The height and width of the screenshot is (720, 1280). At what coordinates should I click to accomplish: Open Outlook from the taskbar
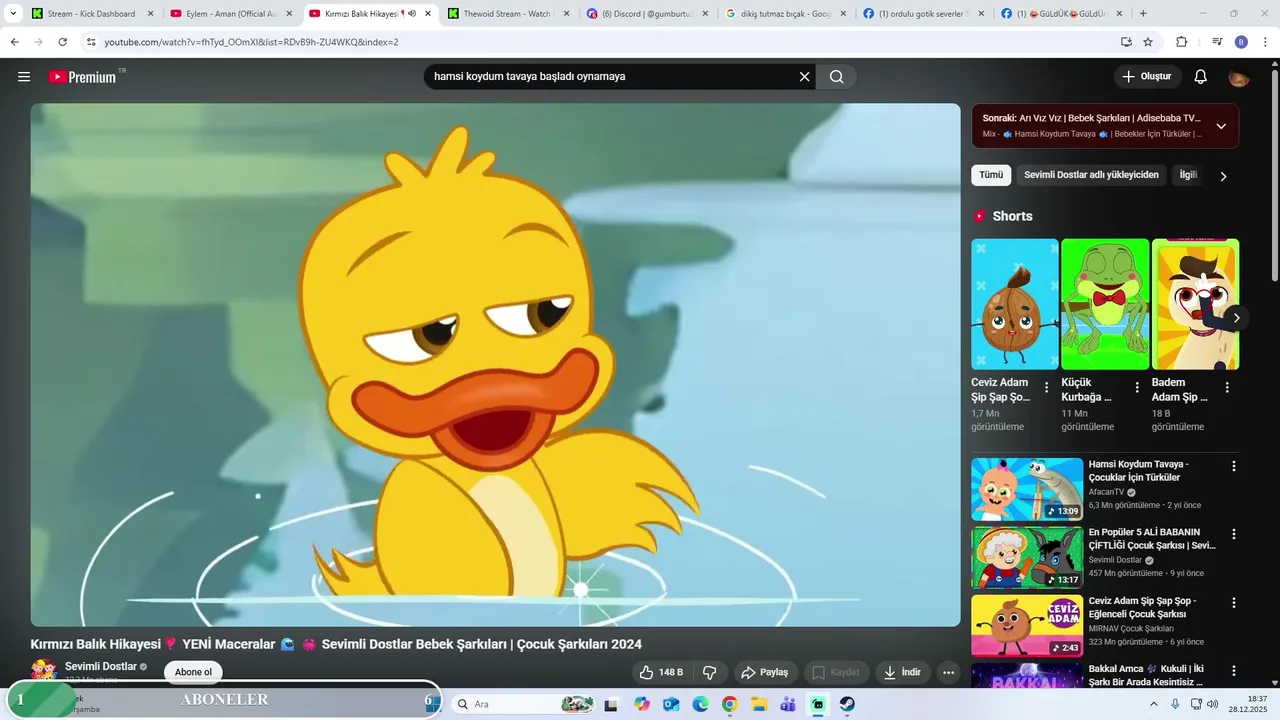coord(671,704)
